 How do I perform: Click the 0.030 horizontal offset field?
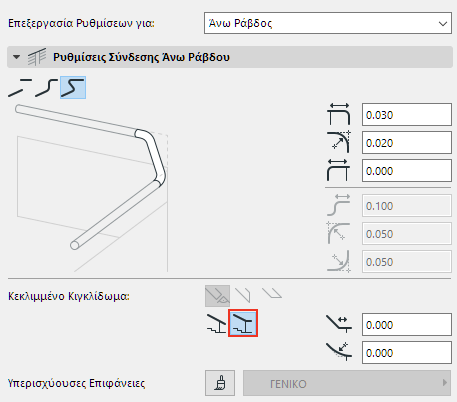click(x=407, y=115)
